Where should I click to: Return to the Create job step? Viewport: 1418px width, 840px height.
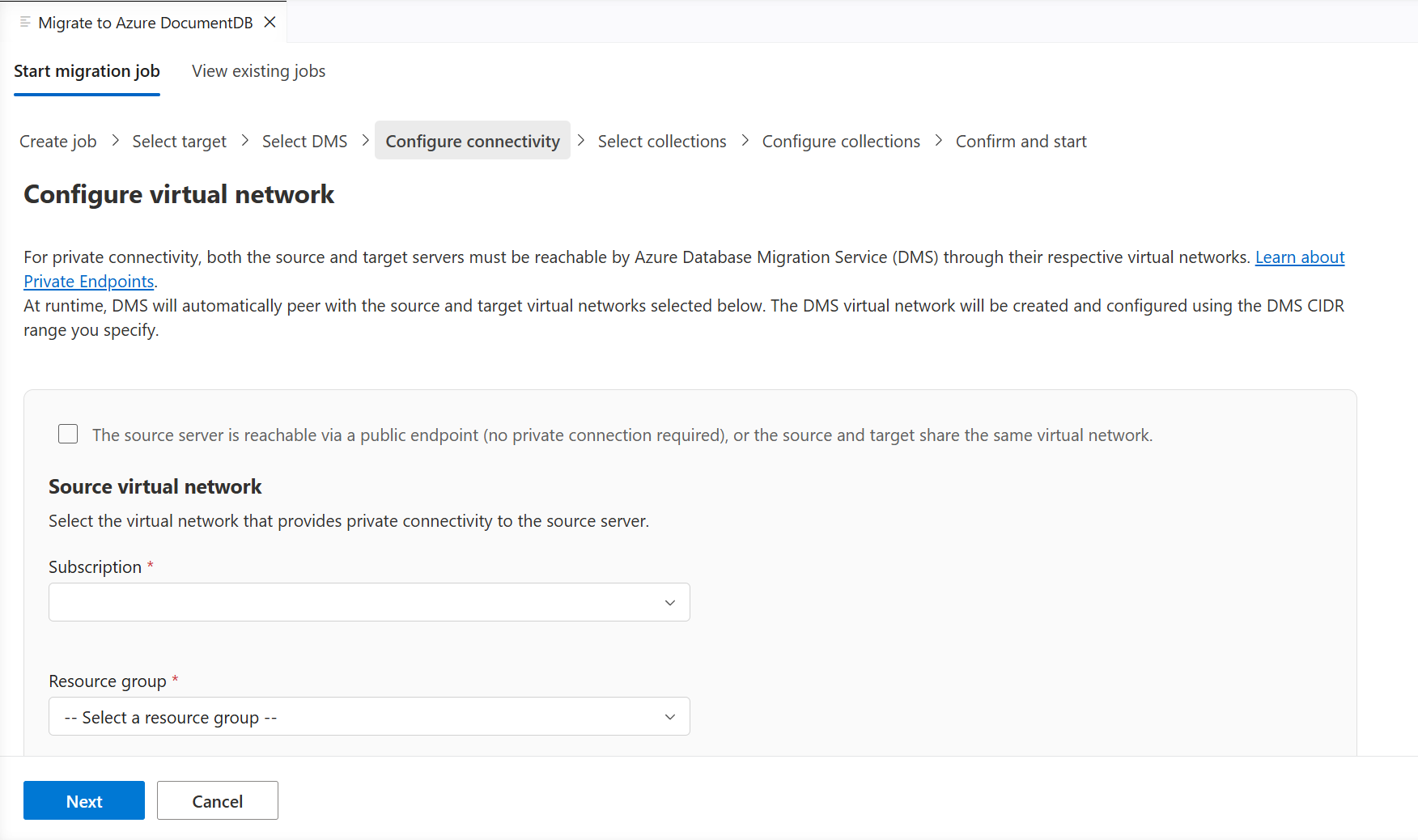pos(58,142)
